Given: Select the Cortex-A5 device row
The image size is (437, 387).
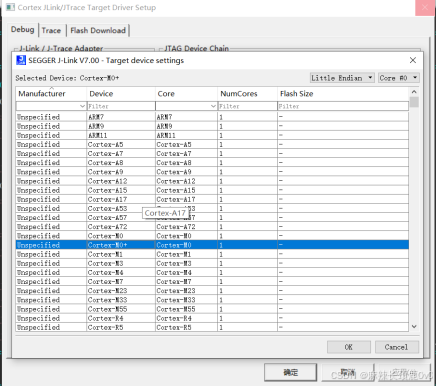Looking at the screenshot, I should [x=212, y=144].
